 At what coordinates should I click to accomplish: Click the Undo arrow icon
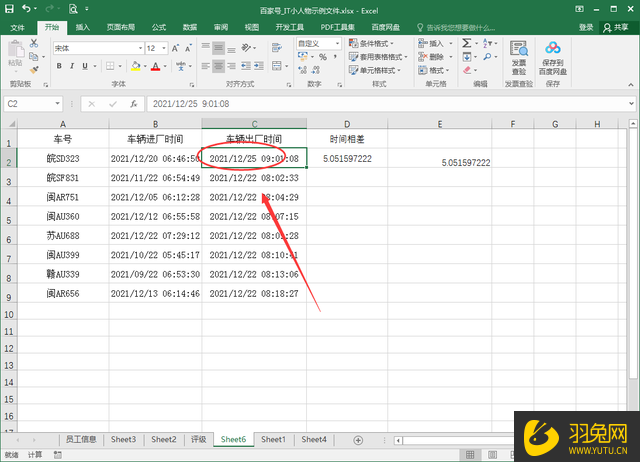point(27,9)
